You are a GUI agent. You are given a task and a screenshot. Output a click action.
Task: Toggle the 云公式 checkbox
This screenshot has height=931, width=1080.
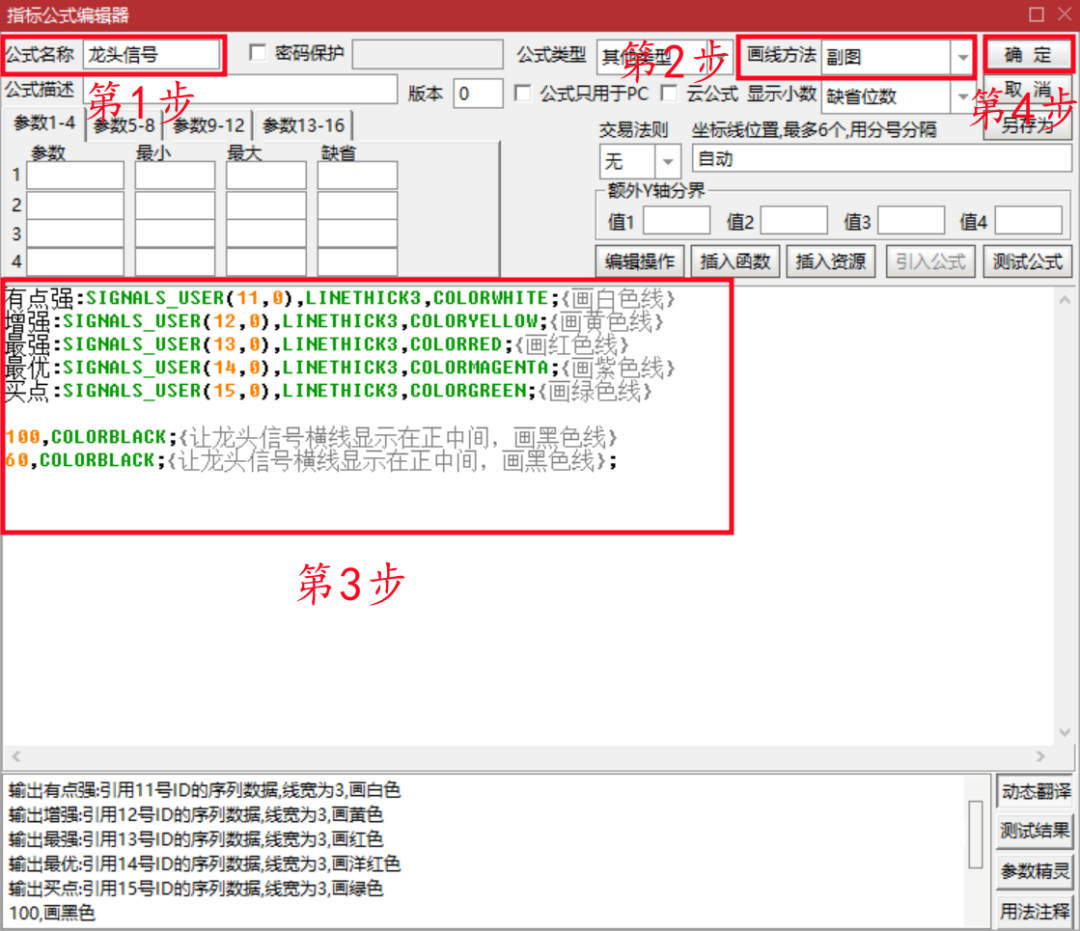click(668, 93)
